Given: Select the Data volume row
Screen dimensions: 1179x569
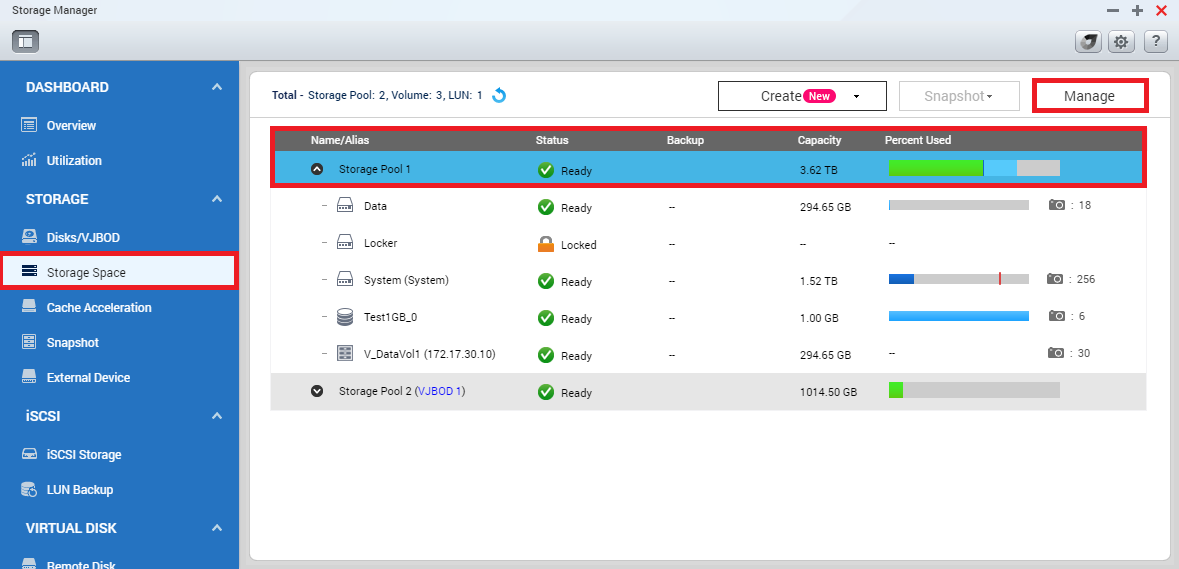Looking at the screenshot, I should pos(708,205).
